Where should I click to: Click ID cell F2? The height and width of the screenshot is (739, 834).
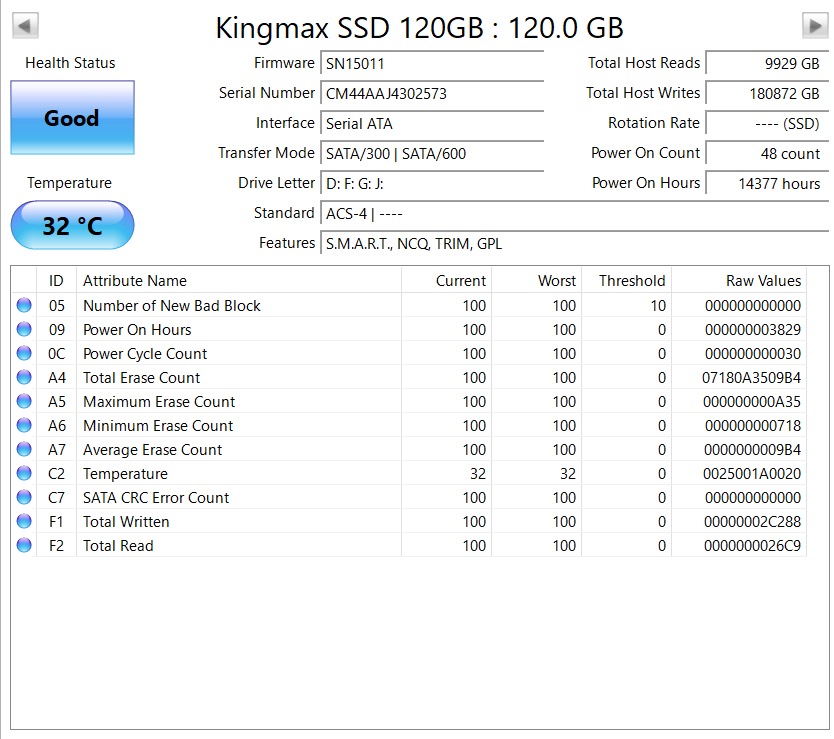pos(56,545)
